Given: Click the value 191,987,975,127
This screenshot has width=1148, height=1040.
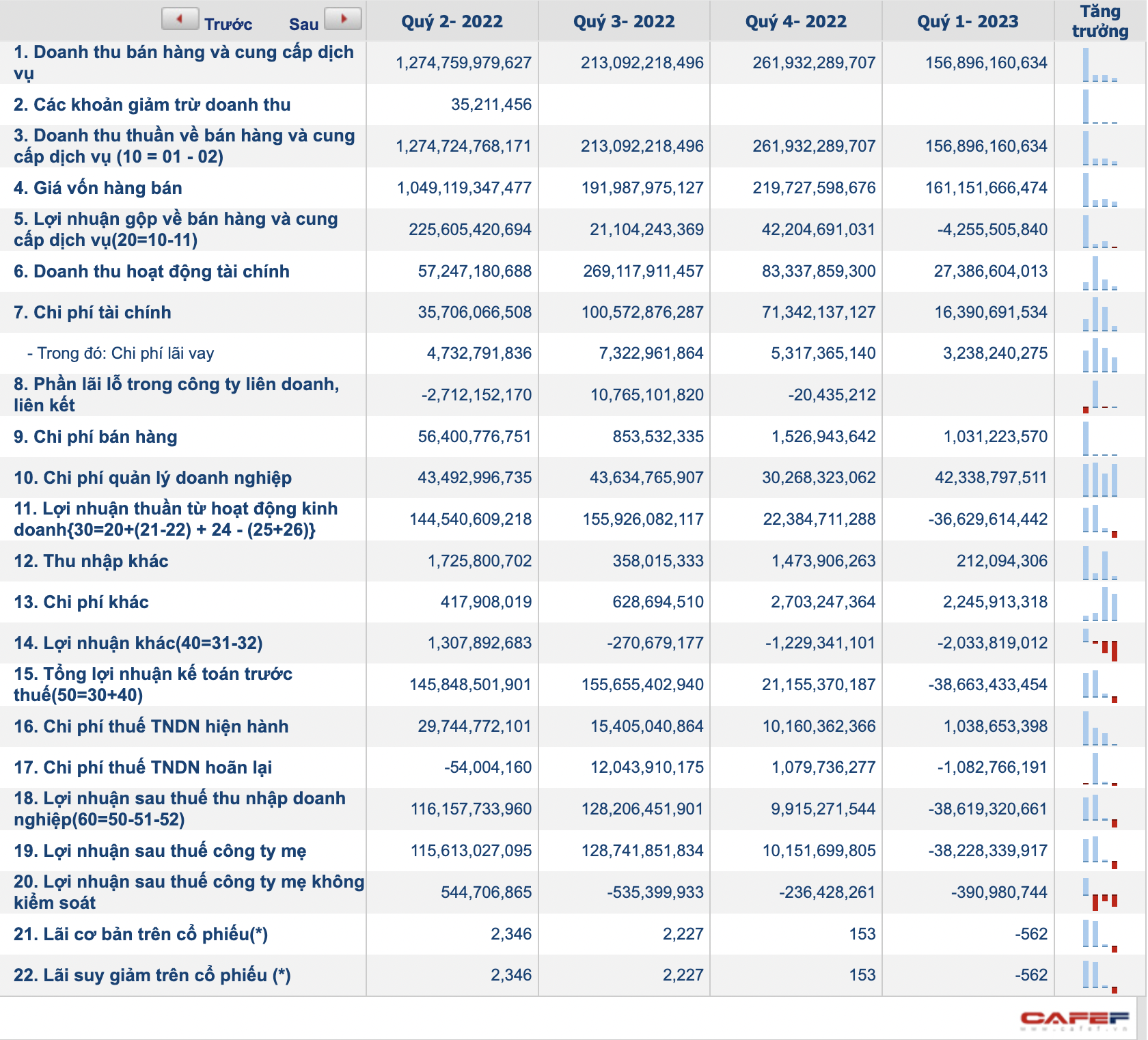Looking at the screenshot, I should pyautogui.click(x=642, y=188).
